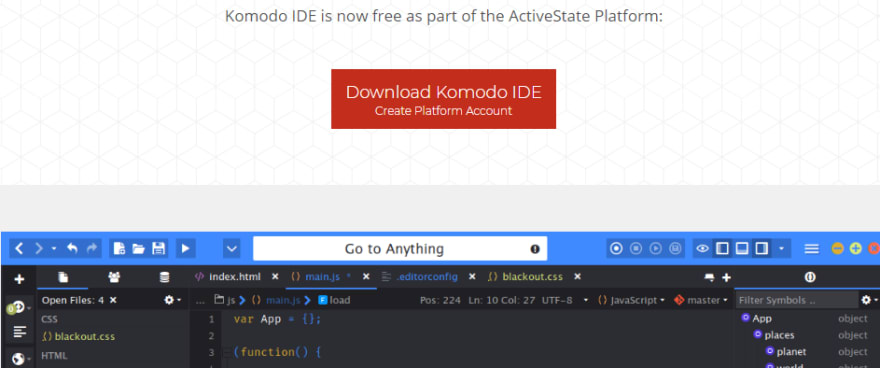Image resolution: width=880 pixels, height=368 pixels.
Task: Save file with the floppy disk icon
Action: coord(159,249)
